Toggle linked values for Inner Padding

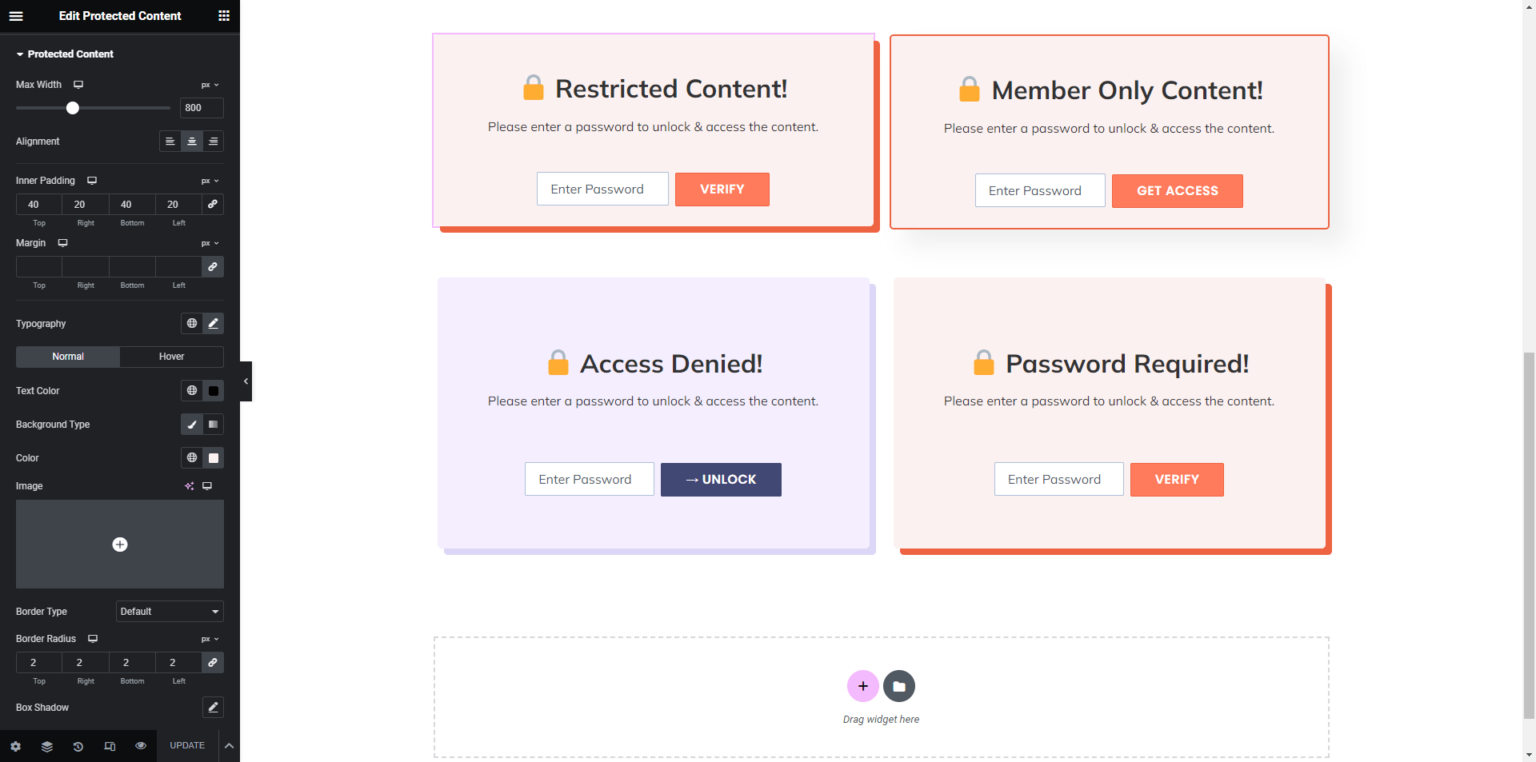point(212,205)
